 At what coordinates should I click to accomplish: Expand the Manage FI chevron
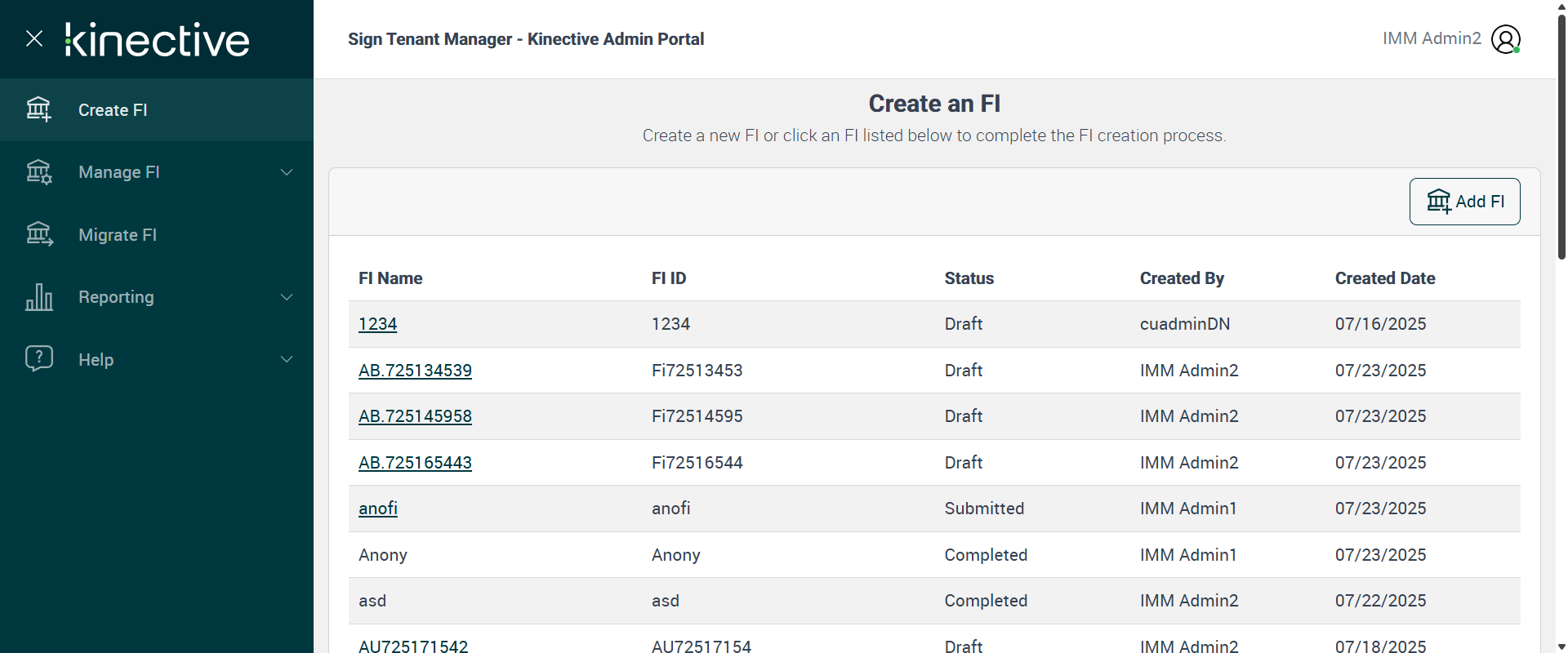[x=287, y=172]
